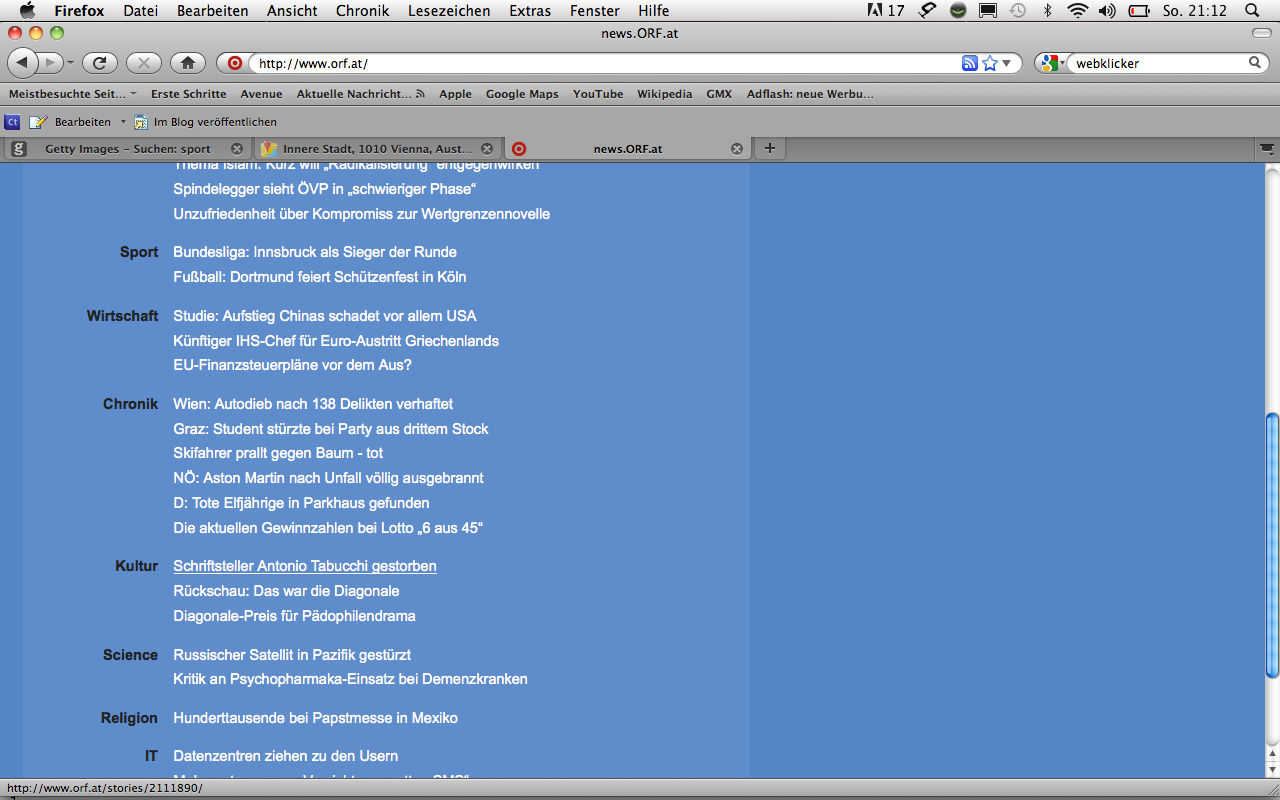Focus the URL address field

coord(605,63)
